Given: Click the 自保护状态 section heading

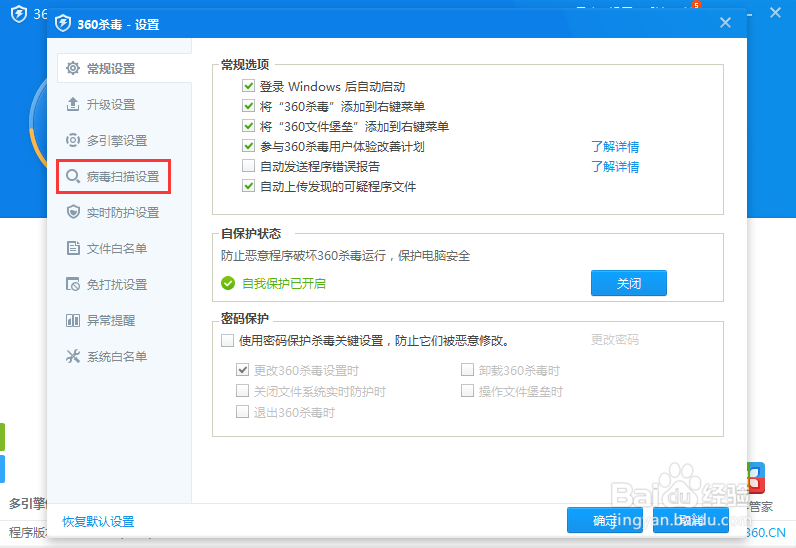Looking at the screenshot, I should (251, 234).
